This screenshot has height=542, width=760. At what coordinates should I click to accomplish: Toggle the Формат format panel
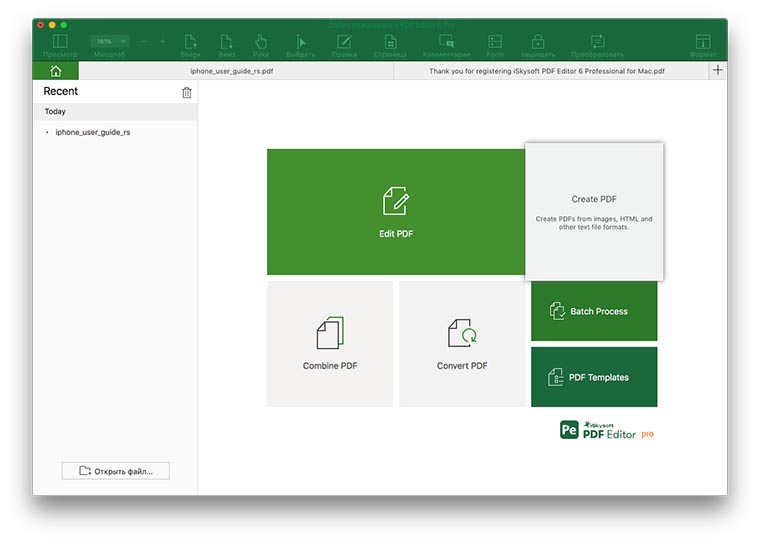point(703,43)
